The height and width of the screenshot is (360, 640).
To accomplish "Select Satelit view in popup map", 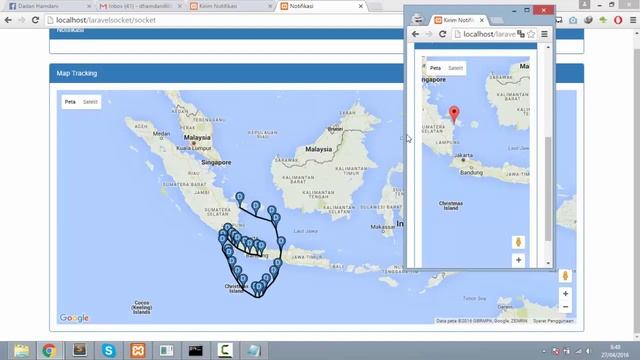I will click(x=455, y=68).
